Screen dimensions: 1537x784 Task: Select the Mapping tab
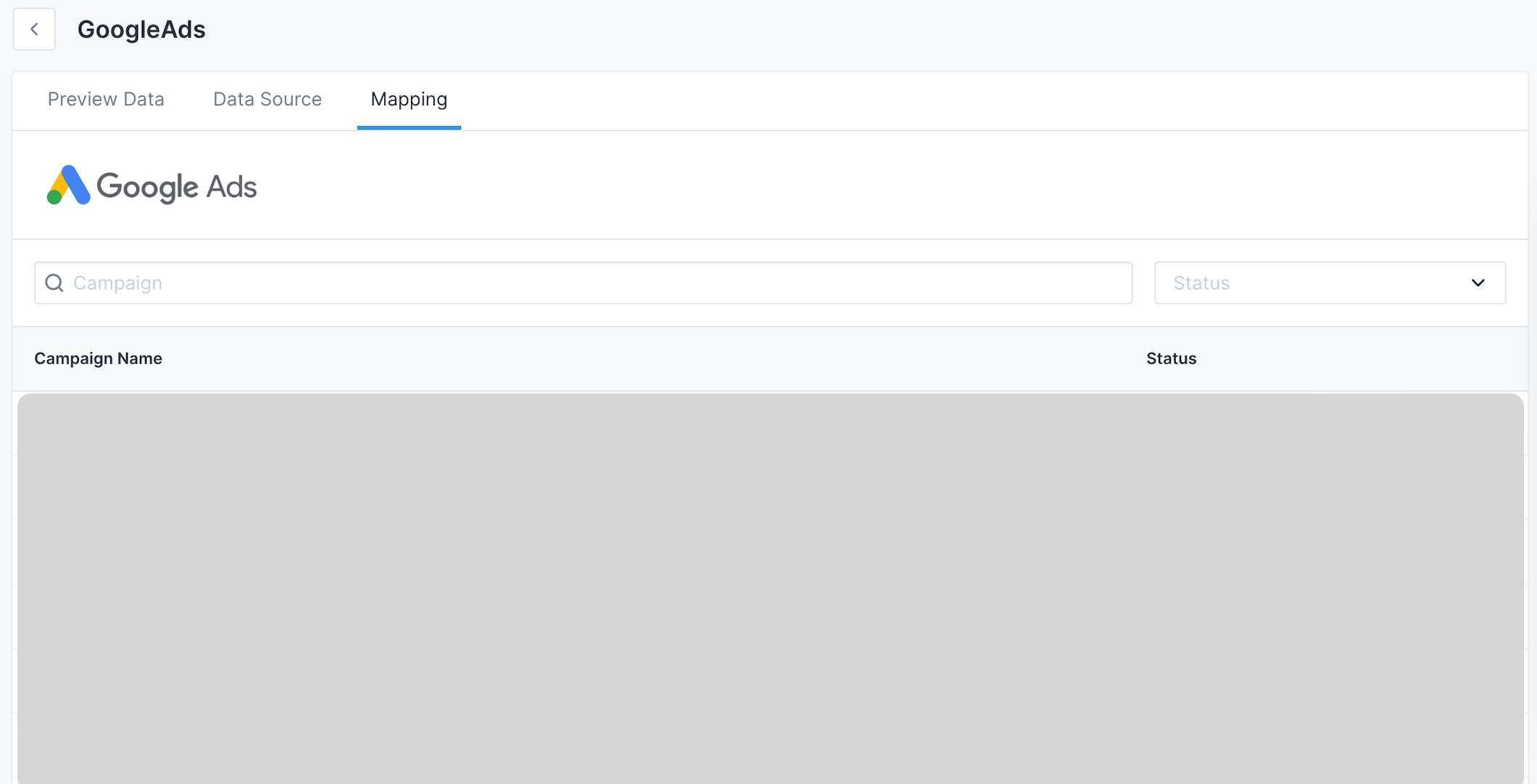408,99
